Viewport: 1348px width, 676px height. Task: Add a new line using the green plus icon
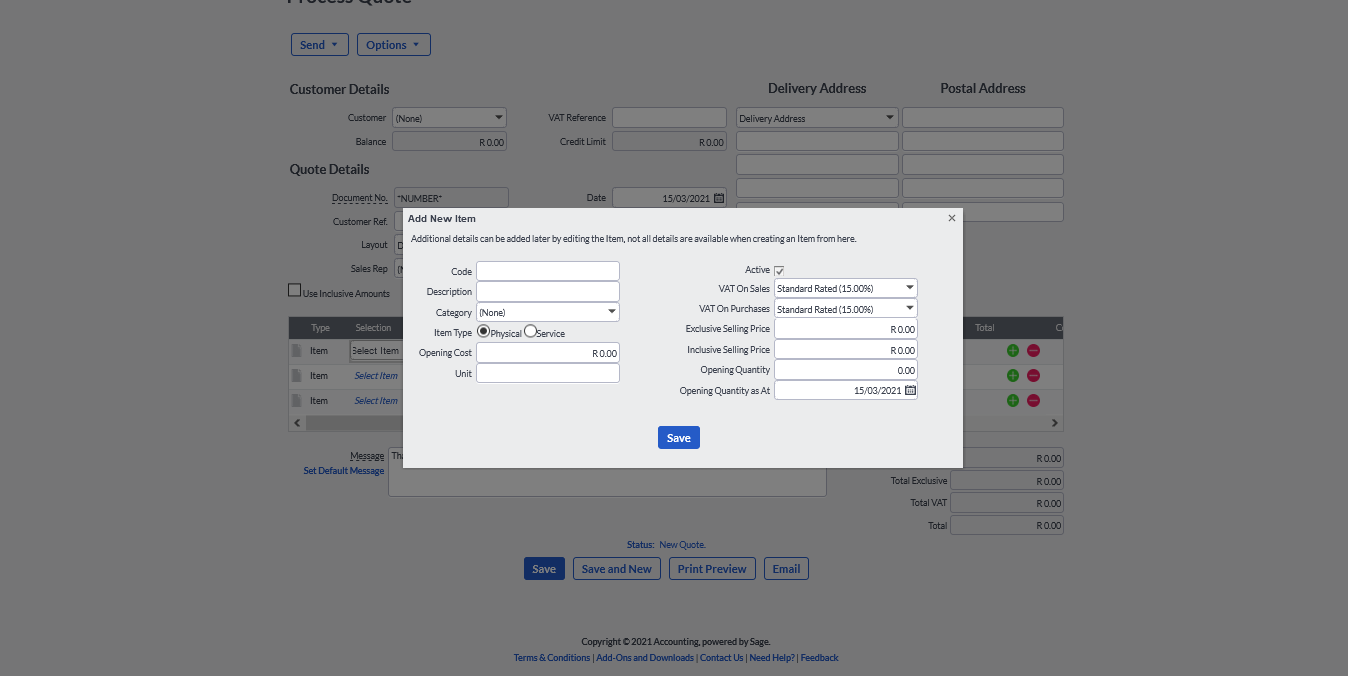coord(1014,351)
